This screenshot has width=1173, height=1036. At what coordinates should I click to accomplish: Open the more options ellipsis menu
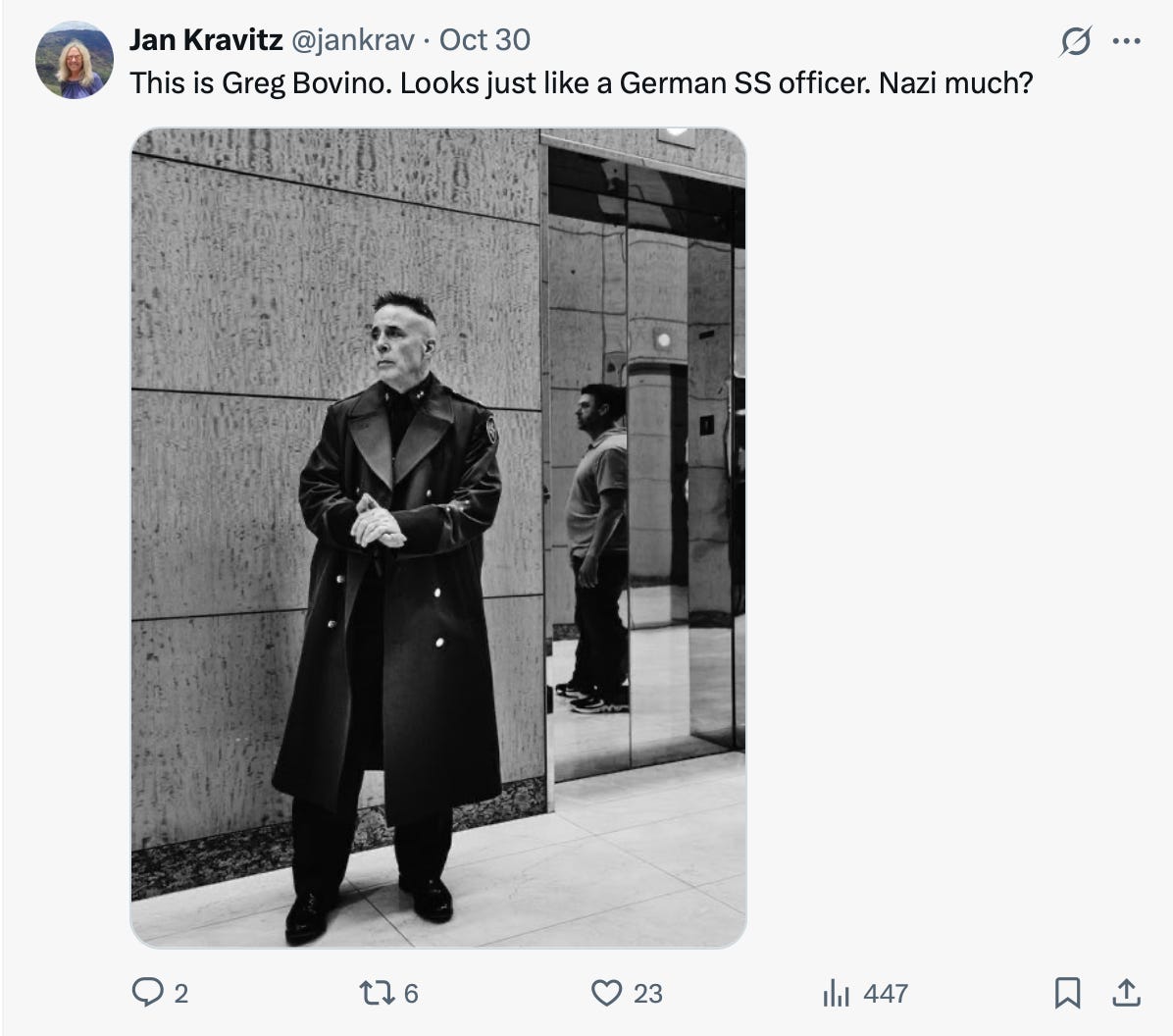pyautogui.click(x=1126, y=40)
